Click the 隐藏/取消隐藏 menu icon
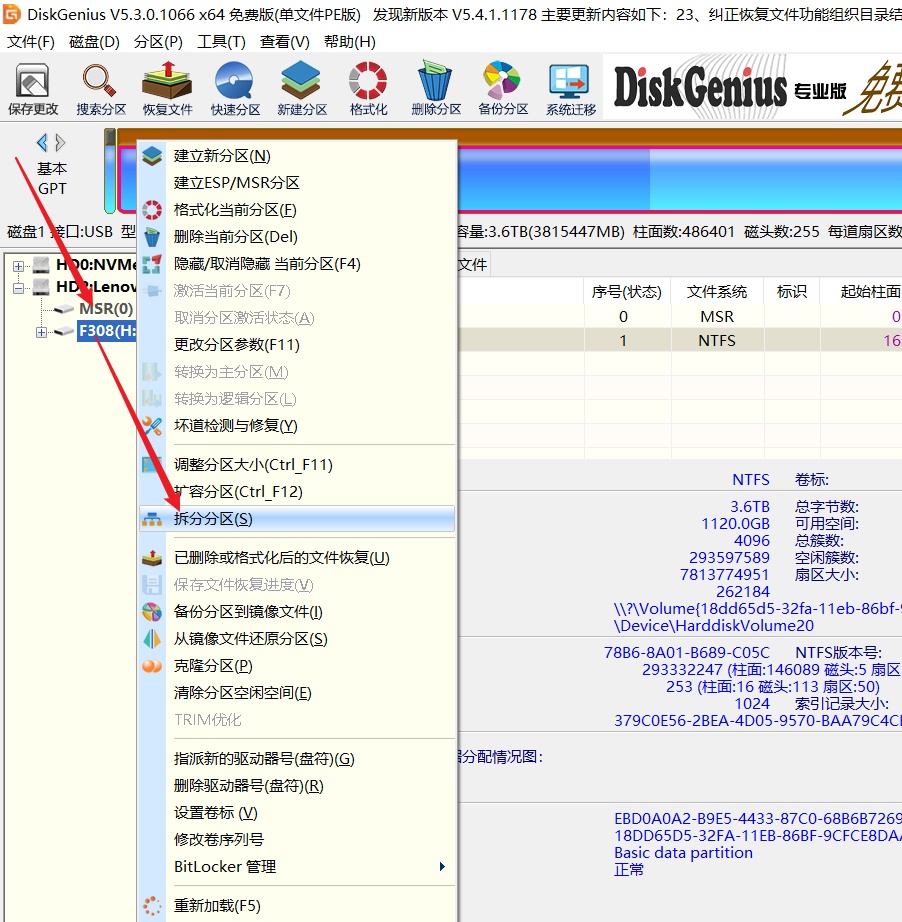The height and width of the screenshot is (922, 902). (152, 264)
